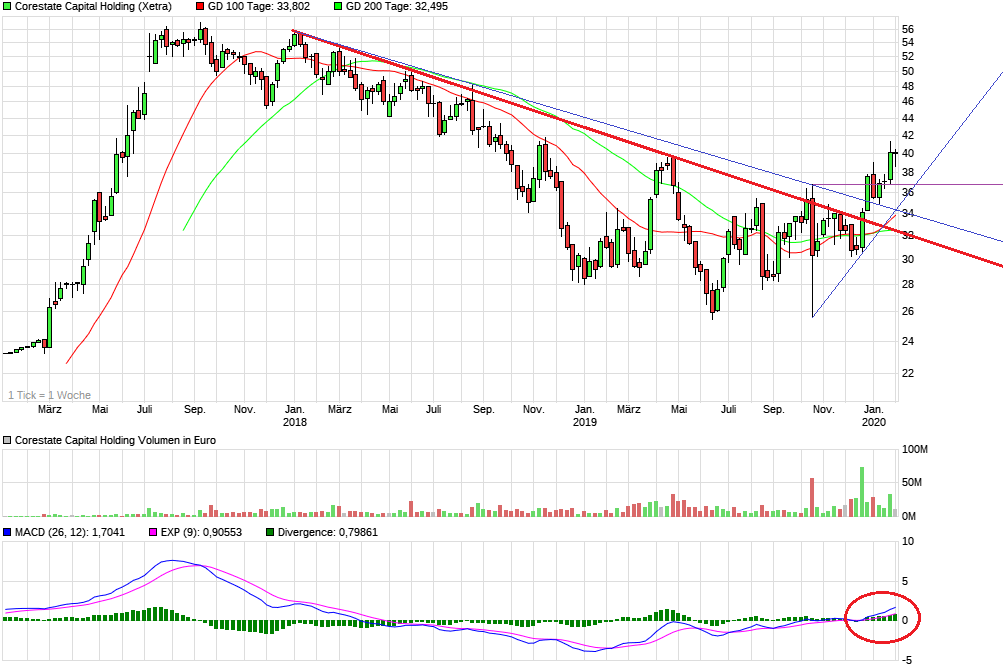
Task: Select the GD 200 Tage: 32,495 label
Action: (397, 6)
